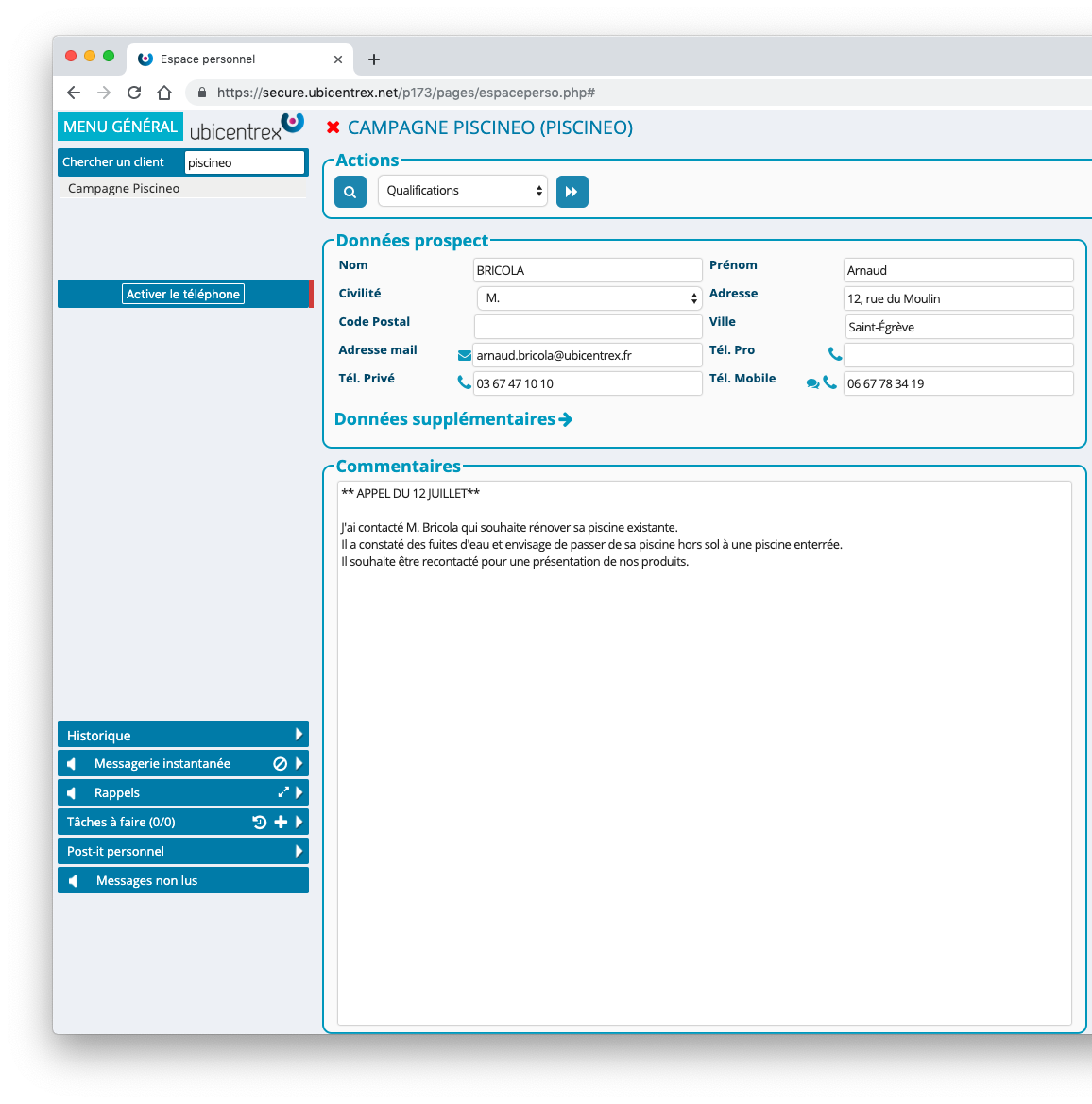
Task: Expand the Tâches à faire panel arrow
Action: pyautogui.click(x=299, y=823)
